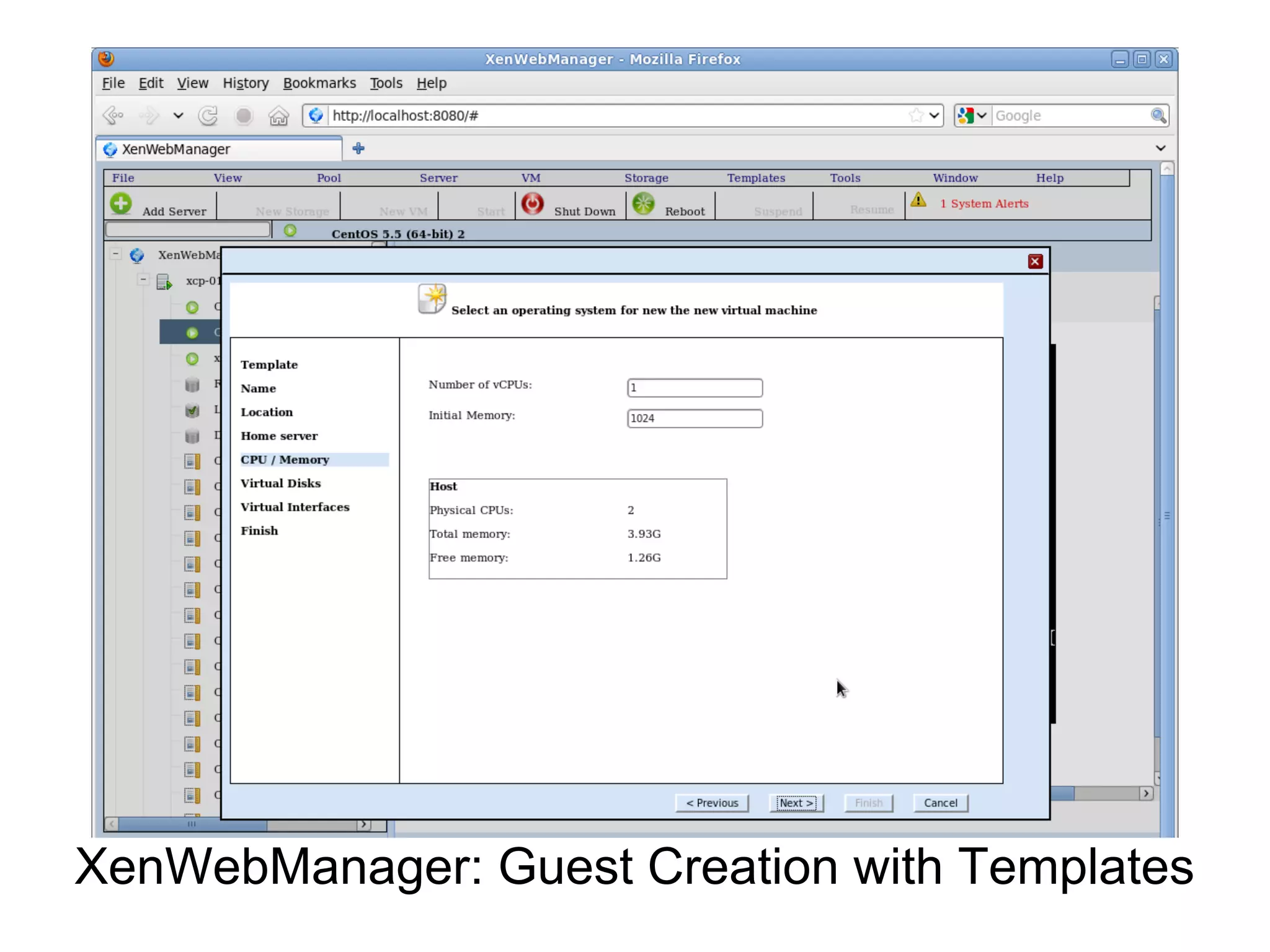Select the xcp-01 server icon in the tree

coord(164,281)
